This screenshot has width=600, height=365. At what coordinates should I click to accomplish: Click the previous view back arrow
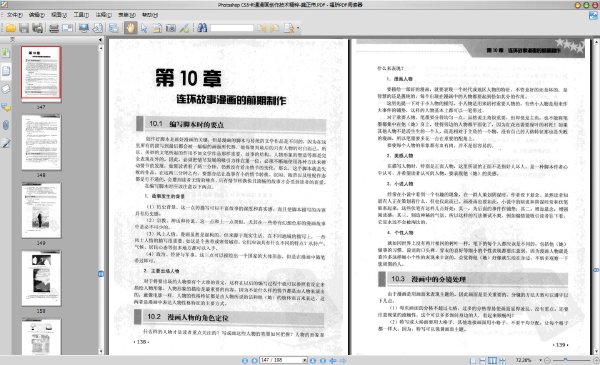pyautogui.click(x=333, y=360)
